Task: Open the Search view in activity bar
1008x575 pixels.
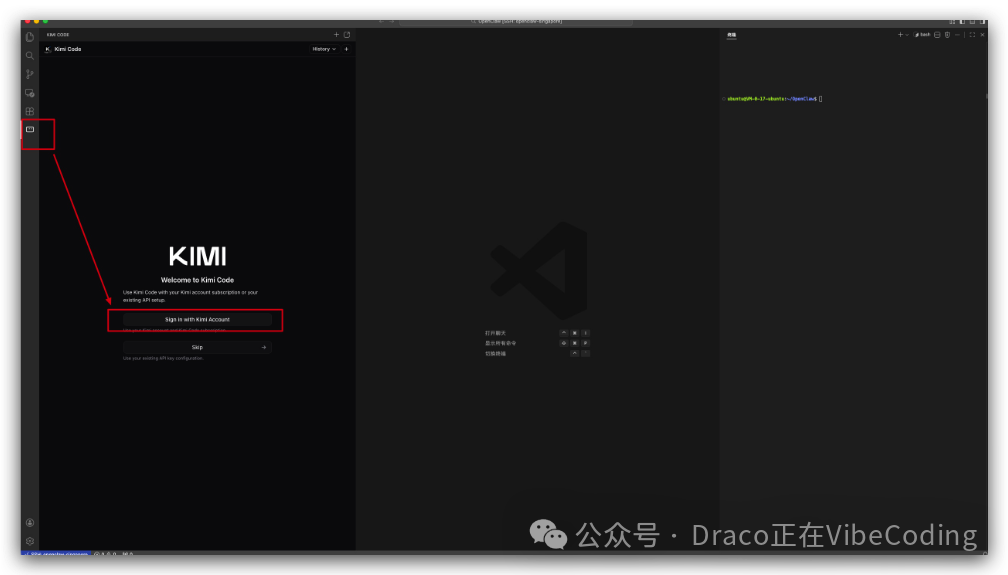Action: tap(30, 56)
